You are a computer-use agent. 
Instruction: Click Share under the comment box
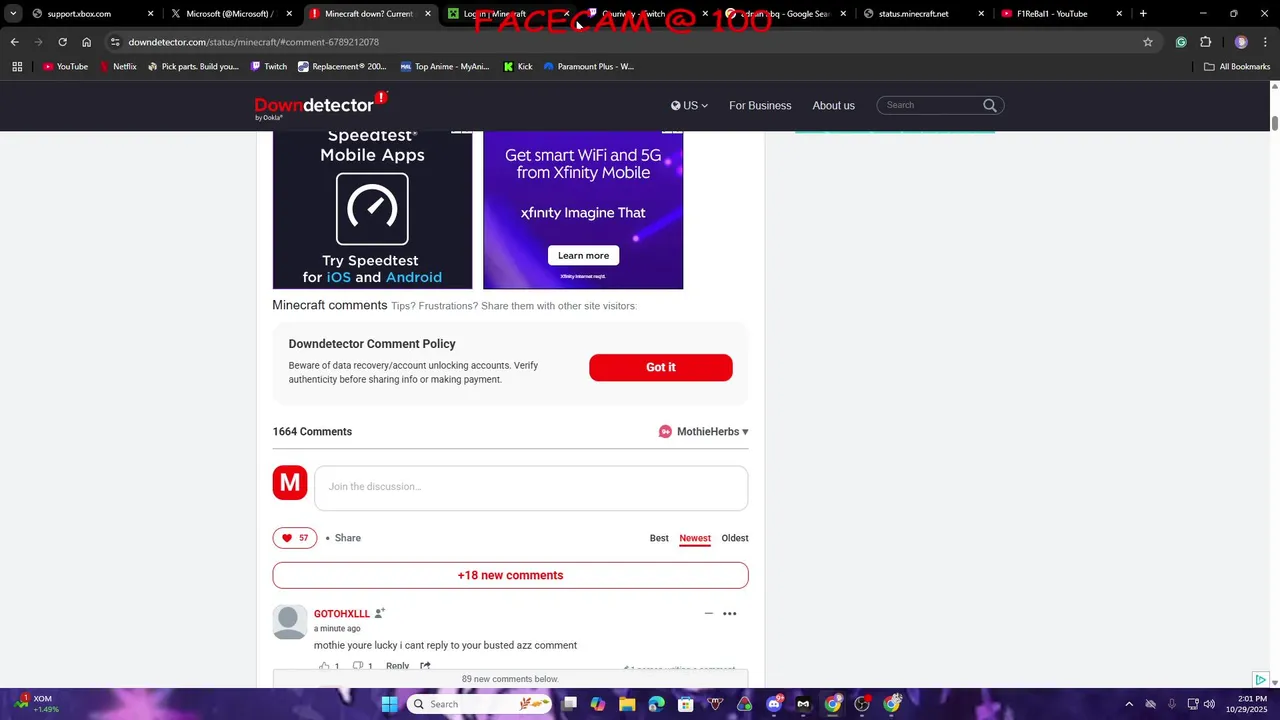pyautogui.click(x=348, y=538)
